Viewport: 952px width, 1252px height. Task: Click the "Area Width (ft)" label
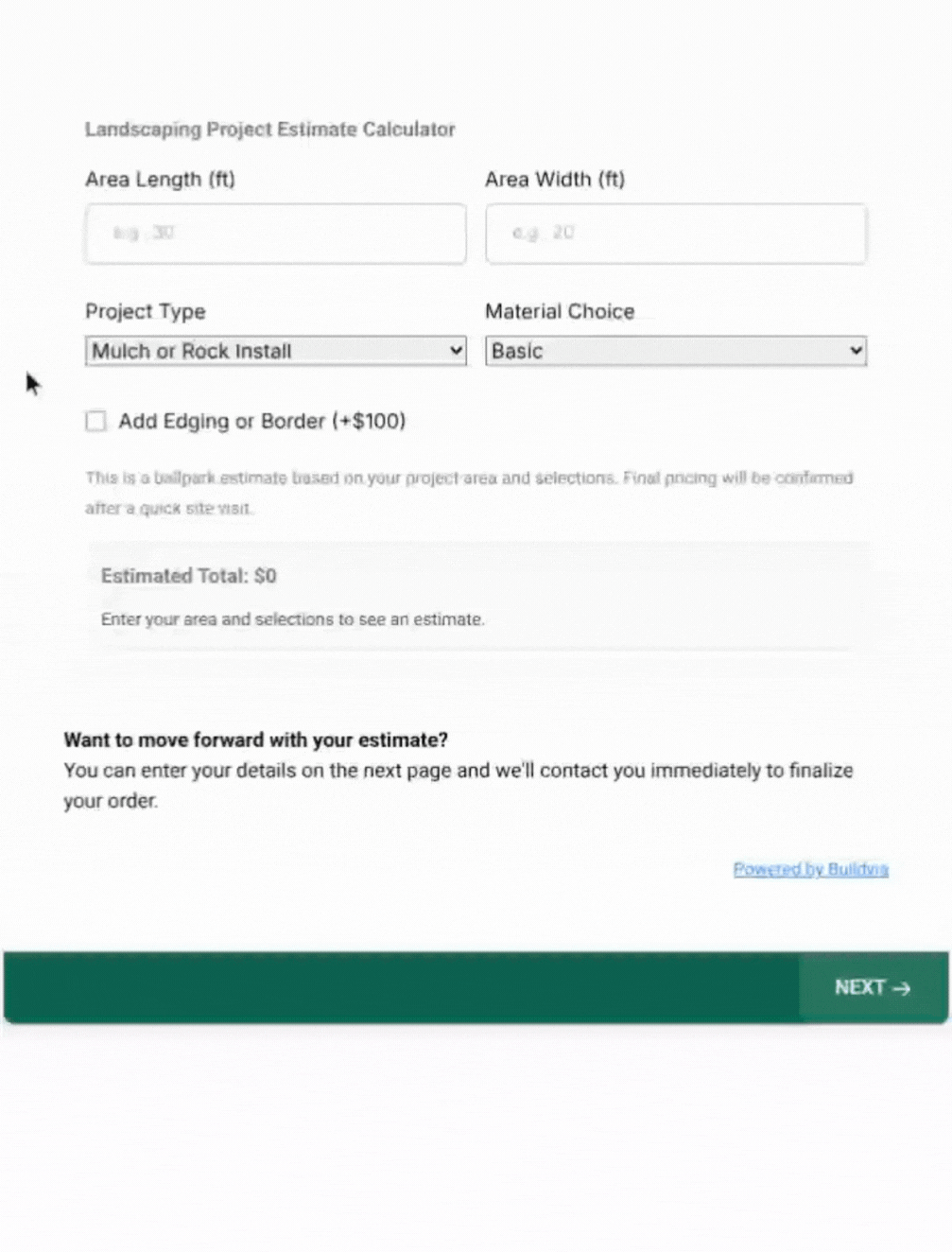pyautogui.click(x=555, y=180)
